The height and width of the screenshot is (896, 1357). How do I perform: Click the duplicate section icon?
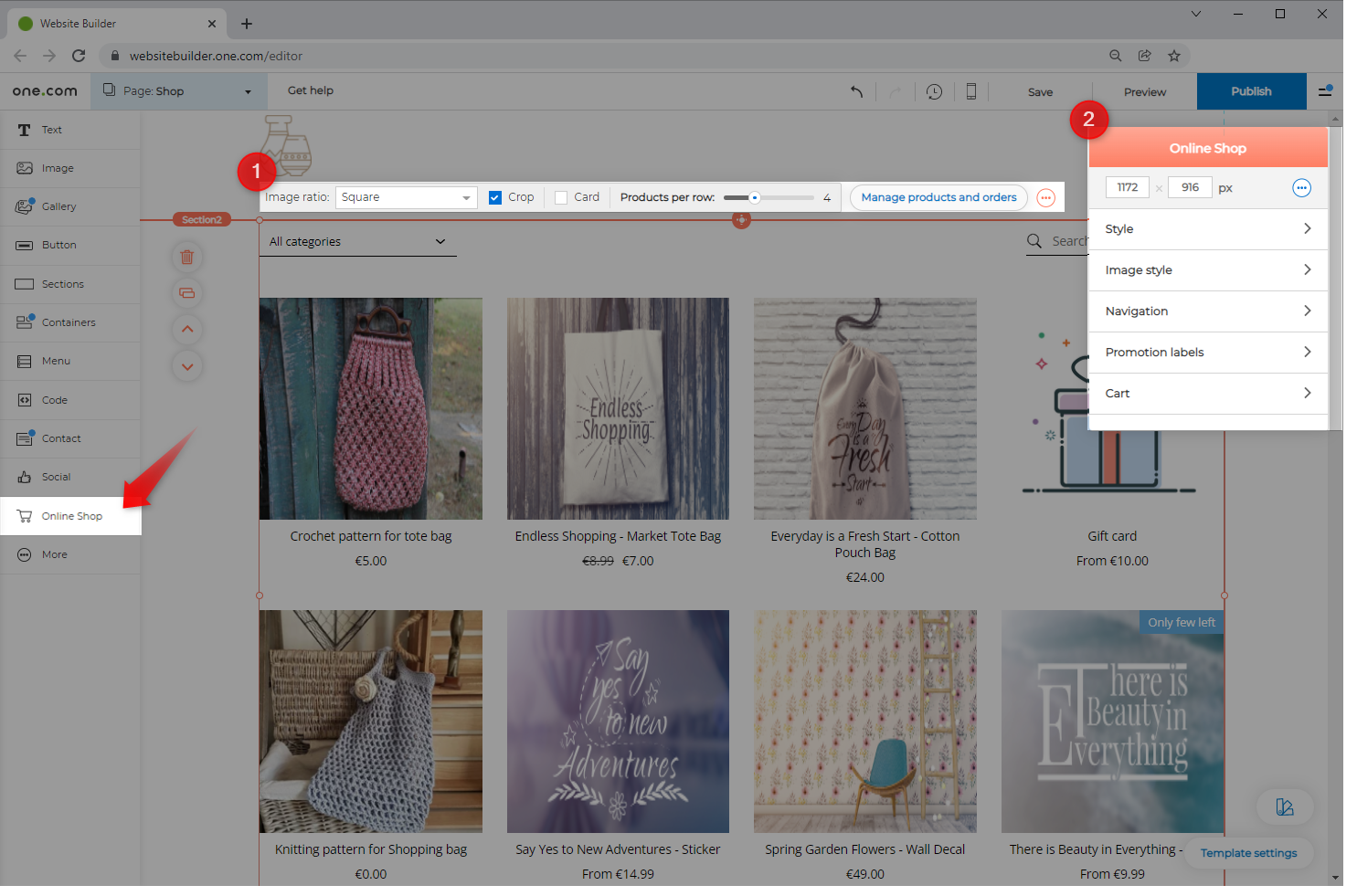(187, 293)
